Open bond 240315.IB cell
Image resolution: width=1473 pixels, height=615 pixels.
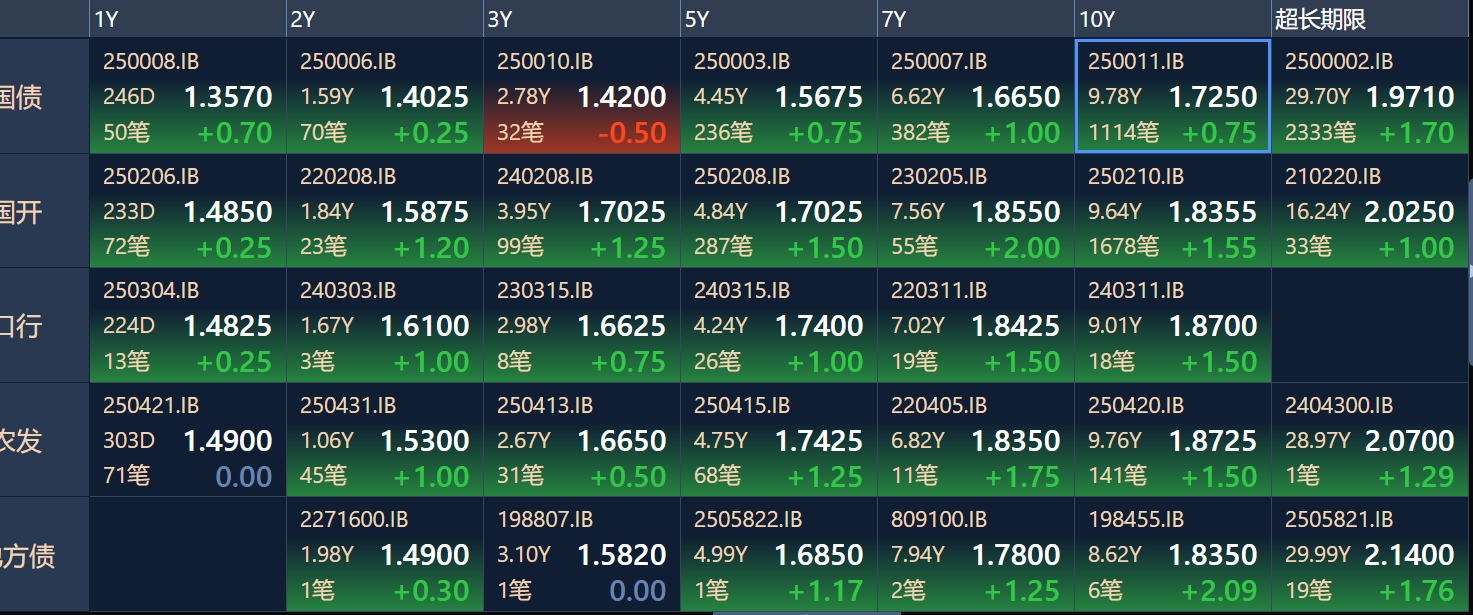coord(779,325)
